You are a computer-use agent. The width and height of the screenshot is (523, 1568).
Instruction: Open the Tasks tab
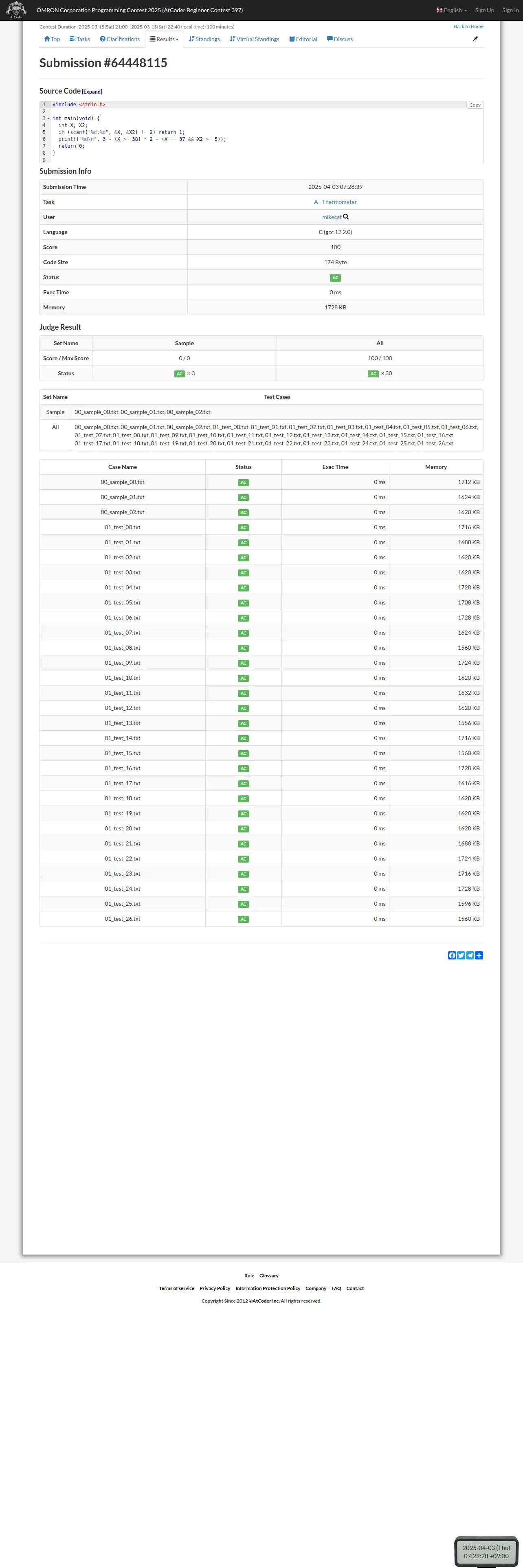click(80, 39)
